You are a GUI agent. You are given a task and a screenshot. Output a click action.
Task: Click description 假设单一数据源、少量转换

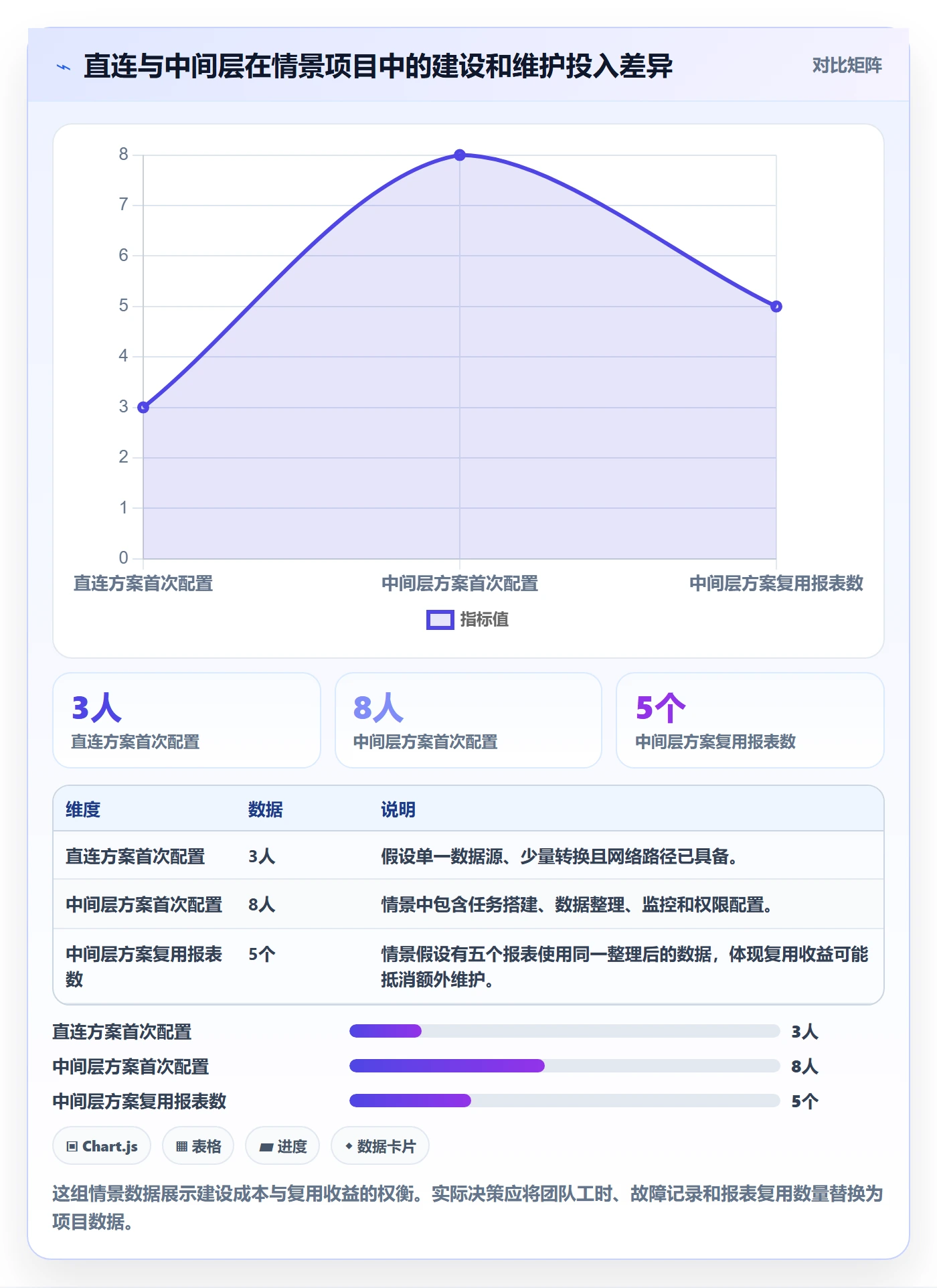tap(560, 856)
